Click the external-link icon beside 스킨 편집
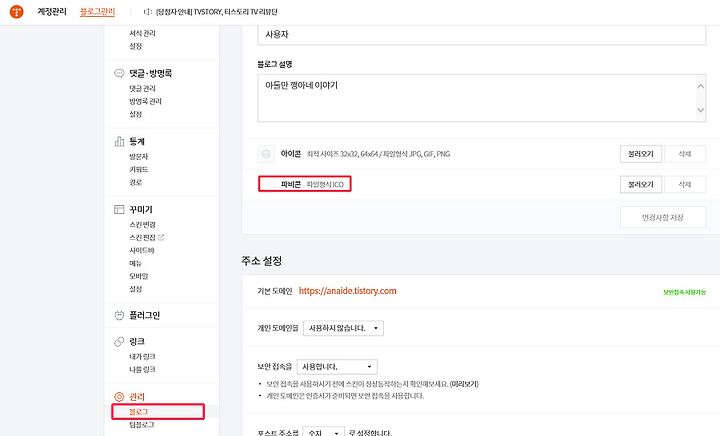The height and width of the screenshot is (436, 720). [x=161, y=237]
